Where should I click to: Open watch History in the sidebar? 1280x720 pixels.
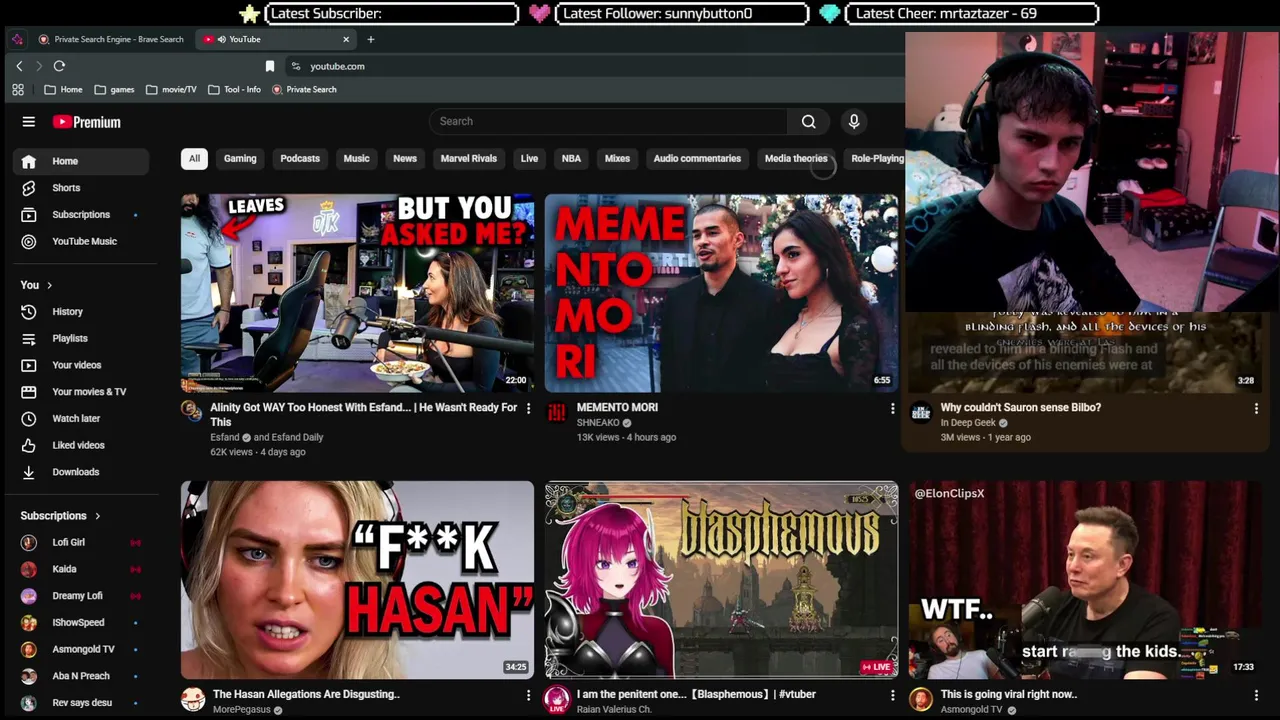click(x=80, y=312)
